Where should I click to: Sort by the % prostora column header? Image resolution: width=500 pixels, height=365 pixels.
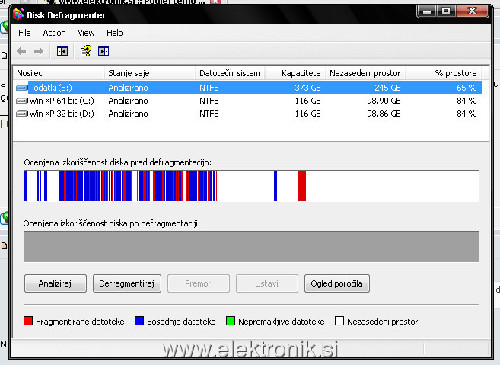pyautogui.click(x=443, y=73)
